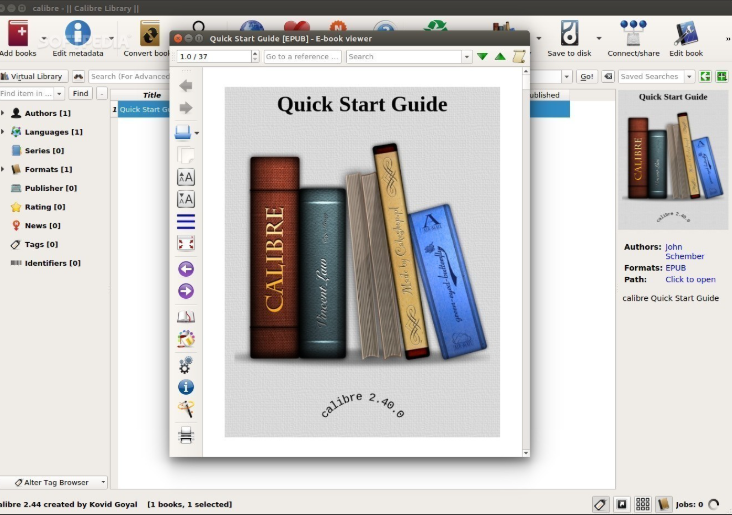
Task: Open viewer Preferences gears icon
Action: click(x=186, y=365)
